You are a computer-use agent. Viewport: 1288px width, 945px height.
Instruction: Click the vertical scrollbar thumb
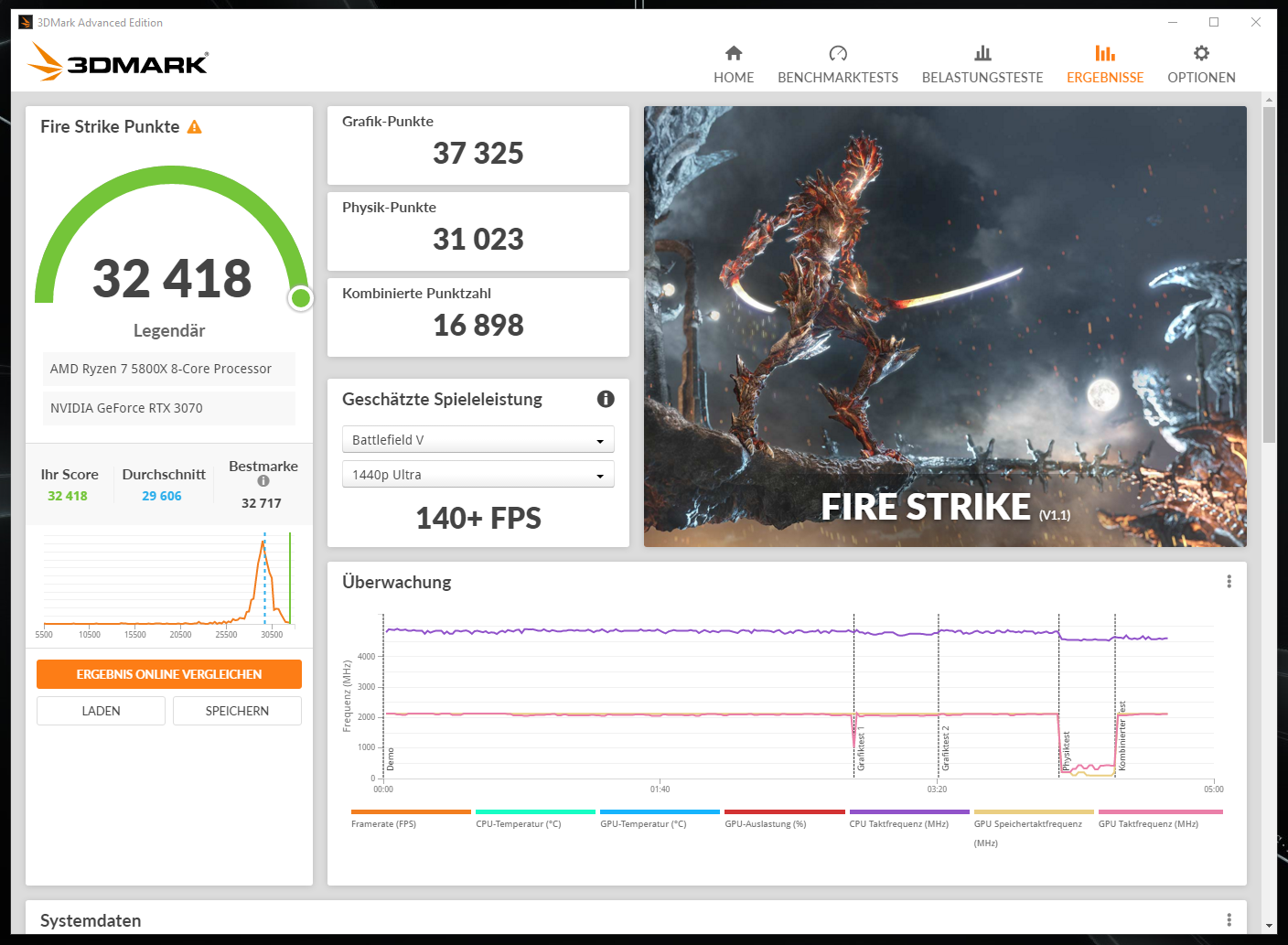1269,274
